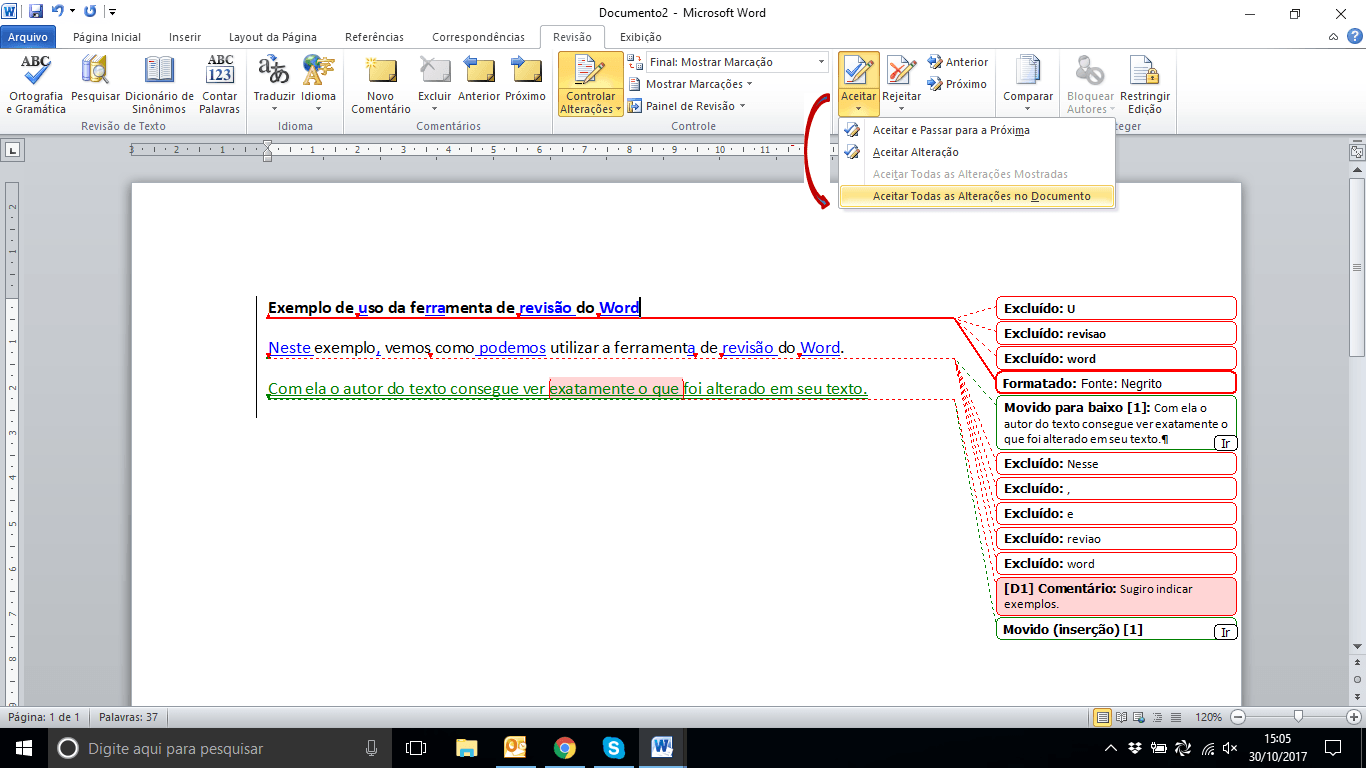The height and width of the screenshot is (768, 1366).
Task: Click the Ortografia e Gramática icon
Action: [36, 72]
